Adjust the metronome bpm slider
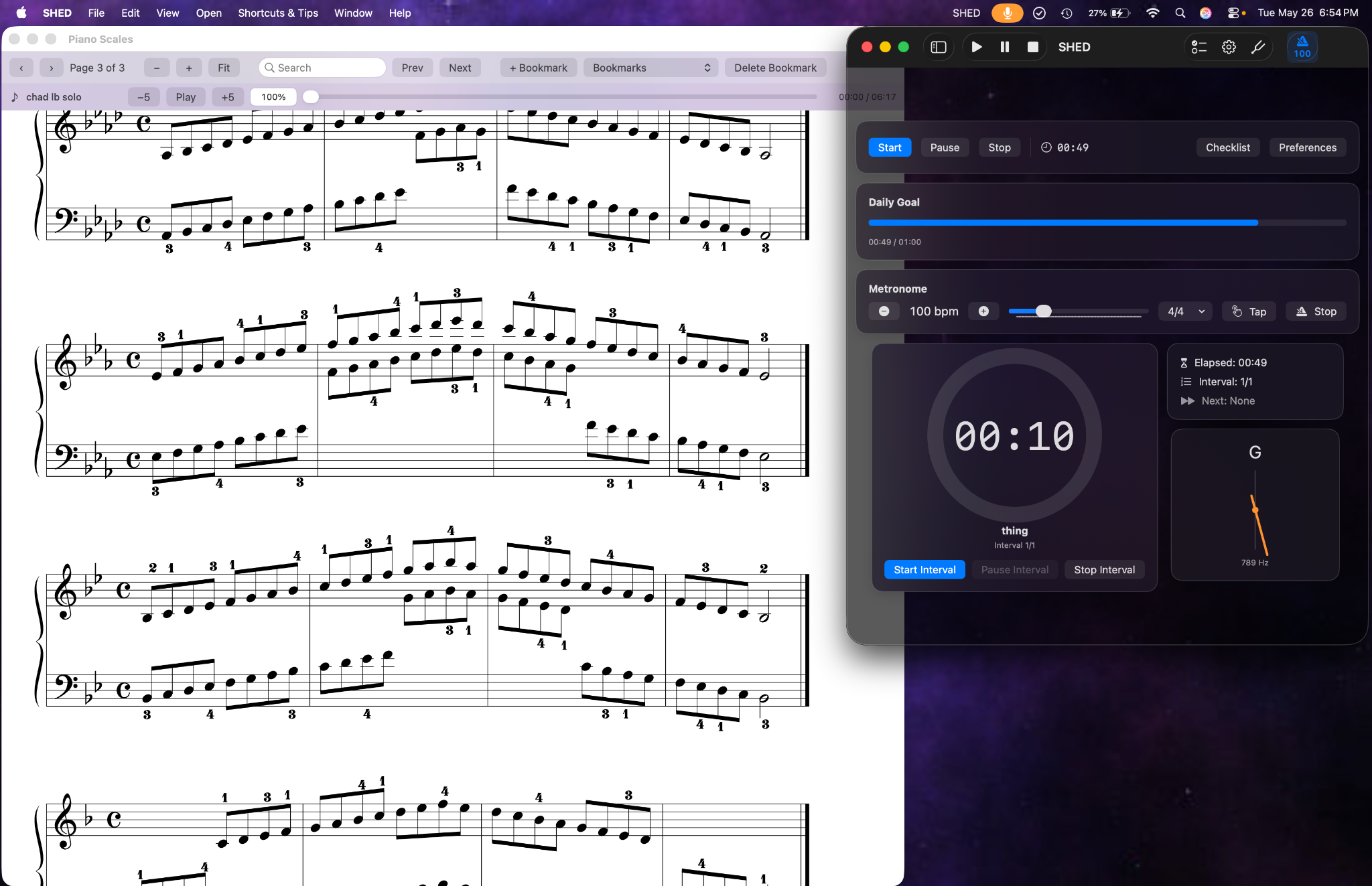The image size is (1372, 886). coord(1078,311)
